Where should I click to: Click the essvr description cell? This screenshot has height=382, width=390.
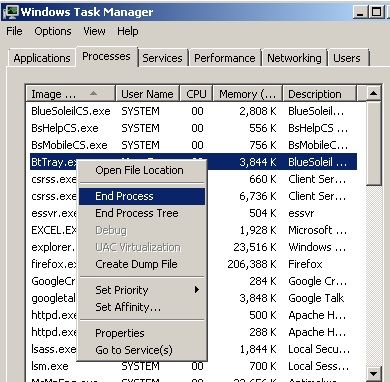(x=301, y=213)
